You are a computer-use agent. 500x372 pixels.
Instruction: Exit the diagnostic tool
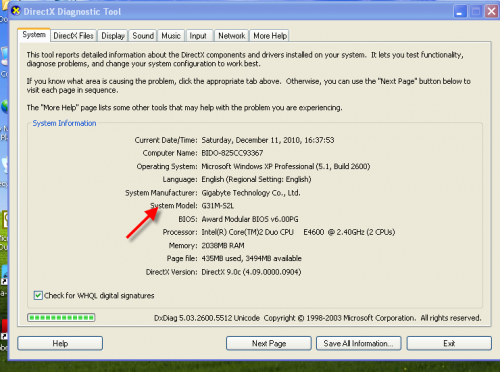pos(449,343)
